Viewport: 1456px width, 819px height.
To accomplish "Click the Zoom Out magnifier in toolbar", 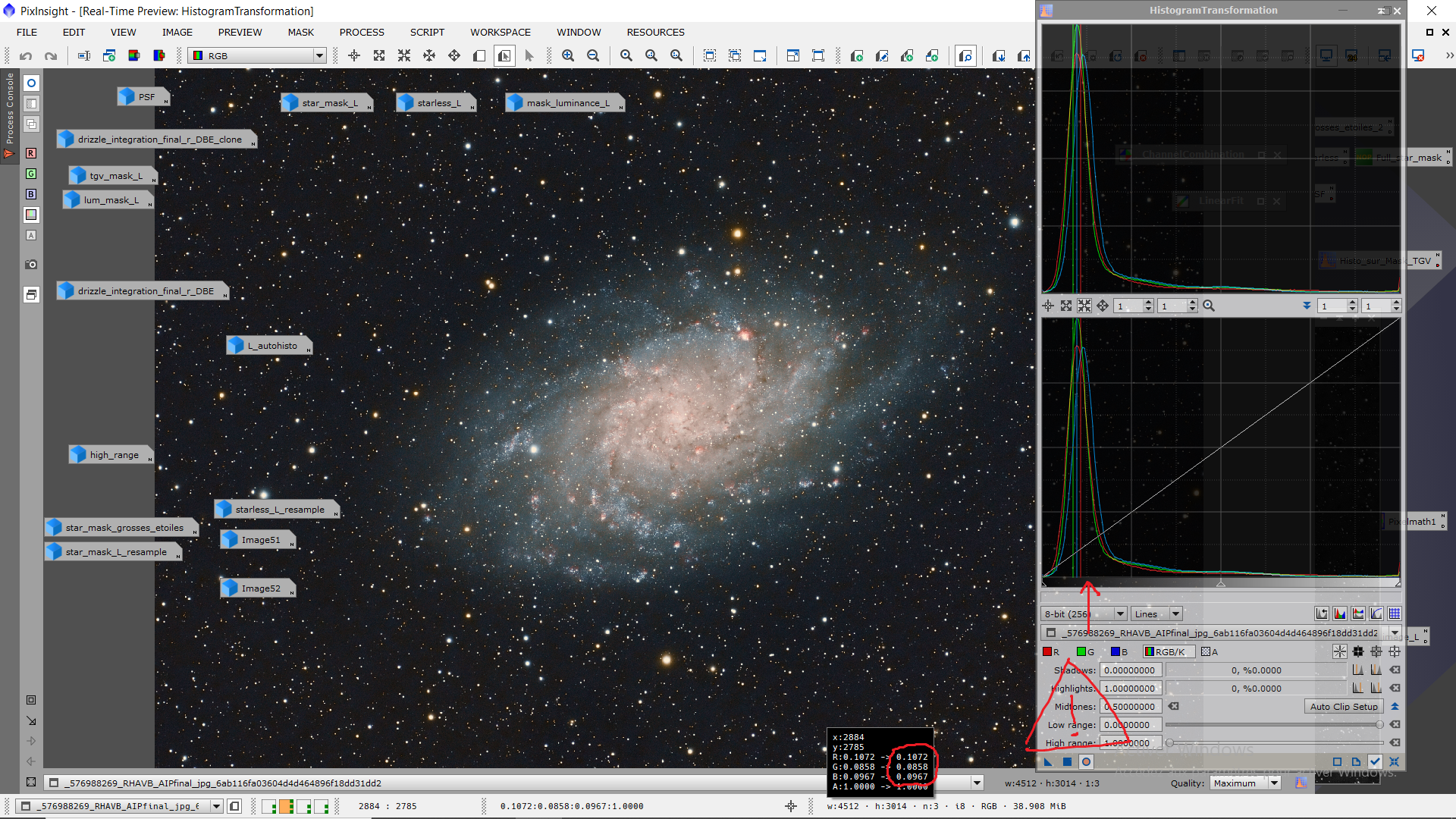I will pos(593,55).
